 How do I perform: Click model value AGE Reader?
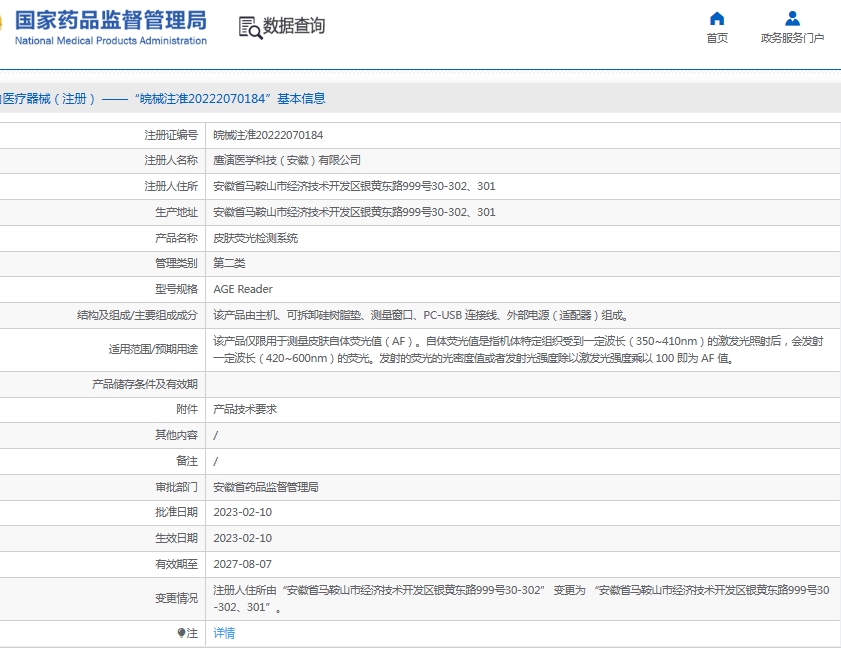(243, 289)
